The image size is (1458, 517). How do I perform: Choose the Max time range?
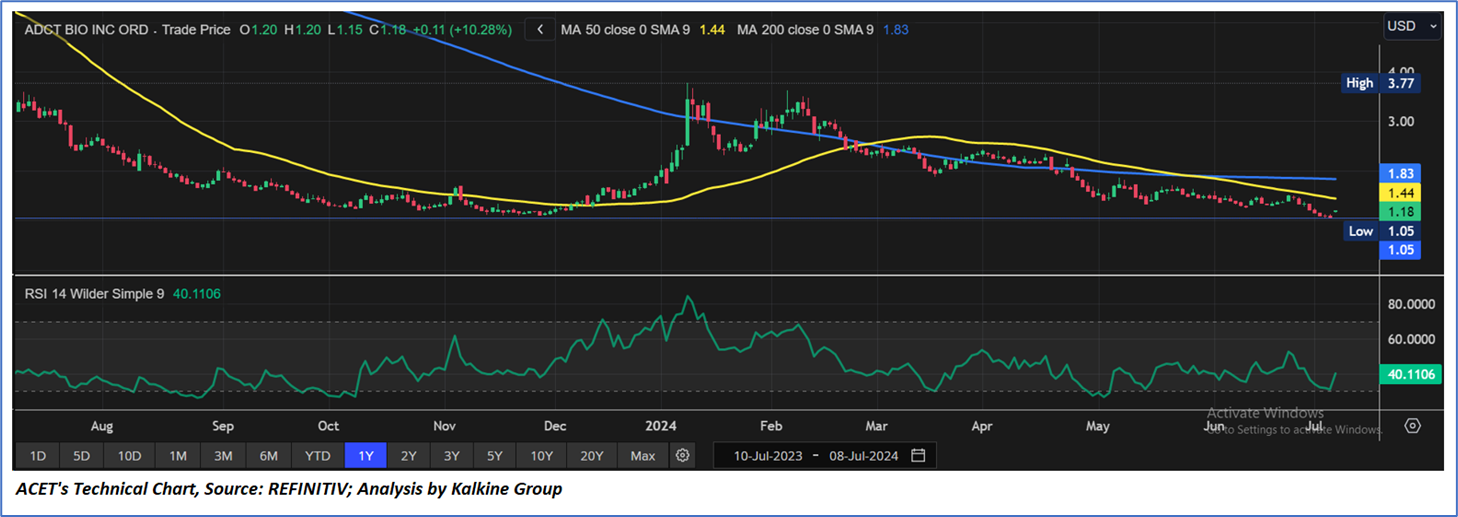tap(643, 456)
